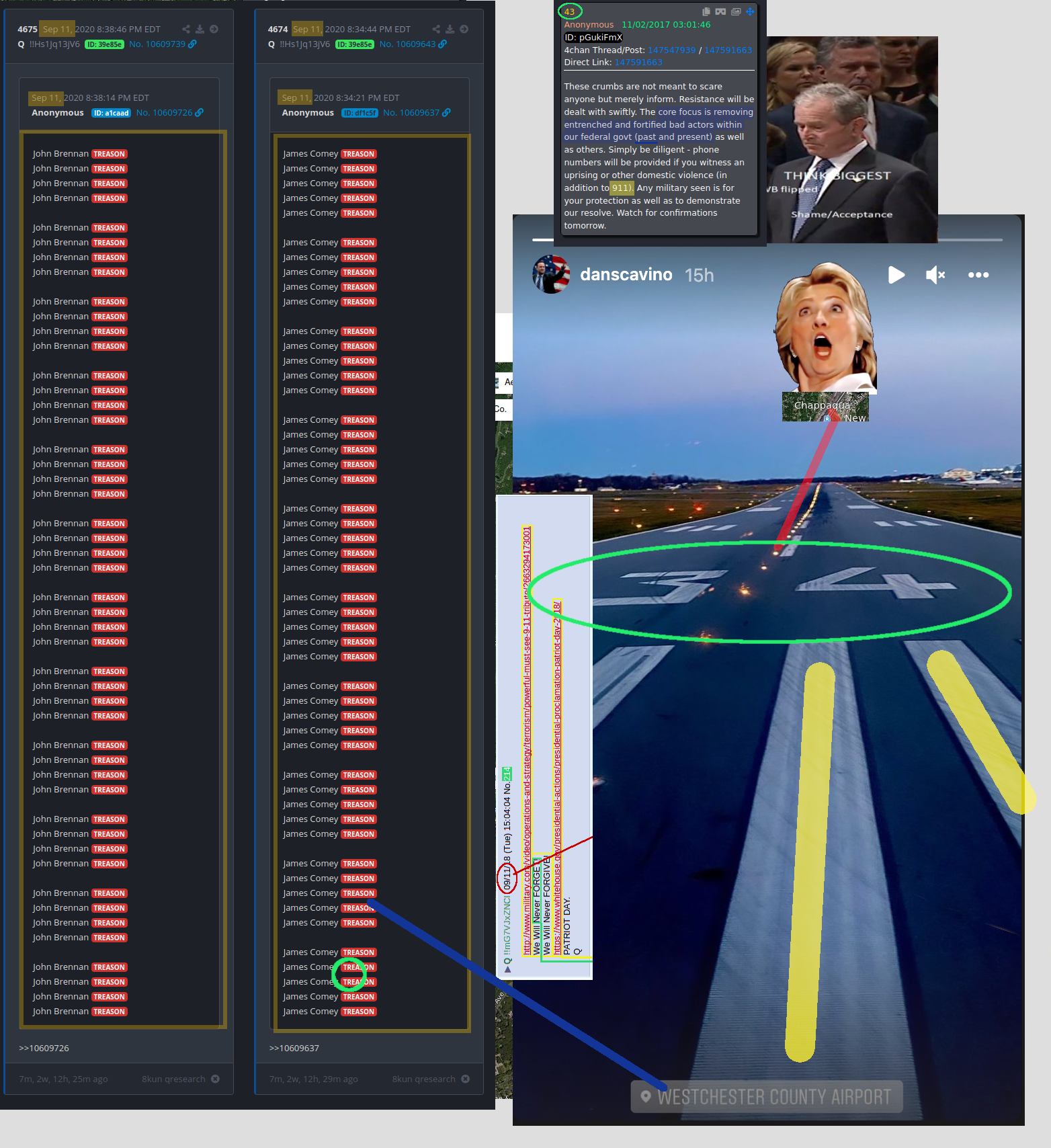Click the tripcode !!Hs1Jq13jV6 on post 4675
Screen dimensions: 1051x1148
(54, 44)
